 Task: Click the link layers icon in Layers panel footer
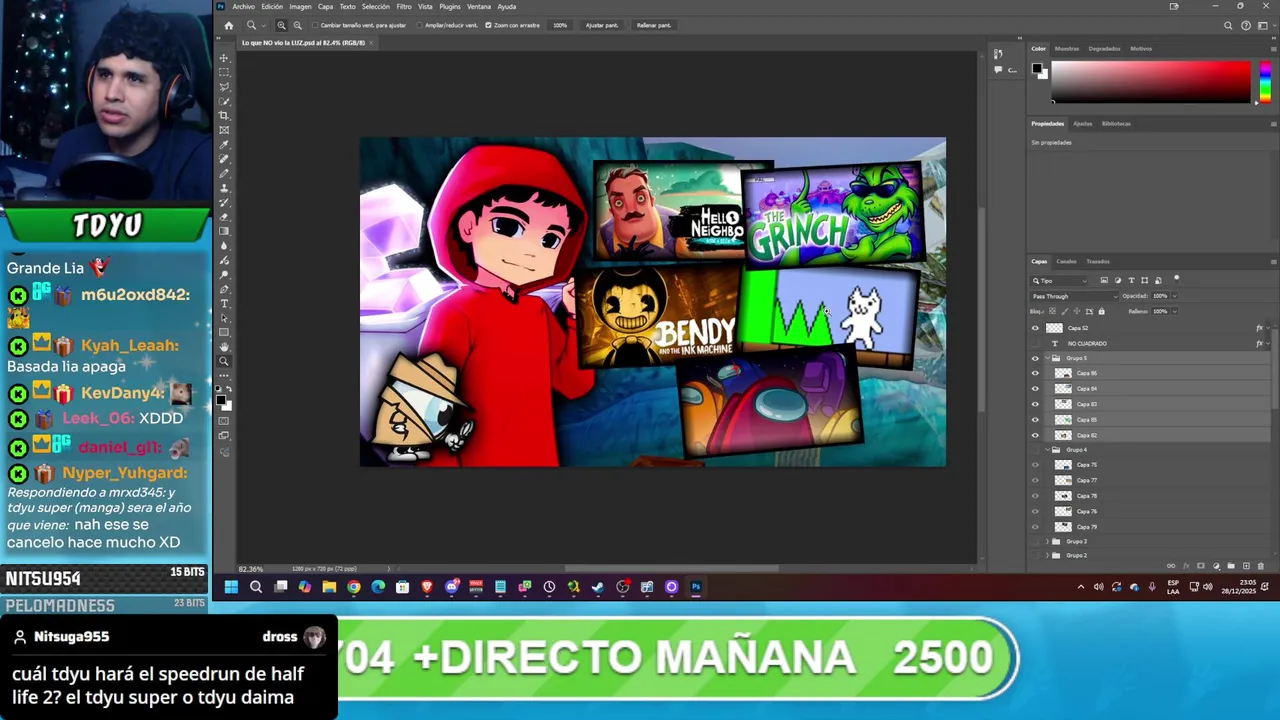coord(1171,566)
